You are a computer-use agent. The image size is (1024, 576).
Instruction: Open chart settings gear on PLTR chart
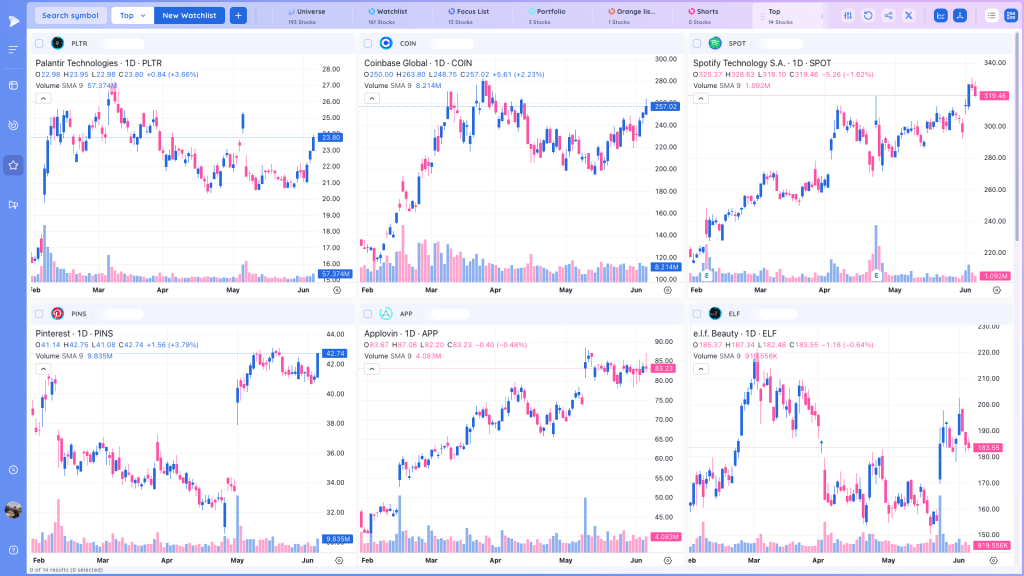(337, 290)
